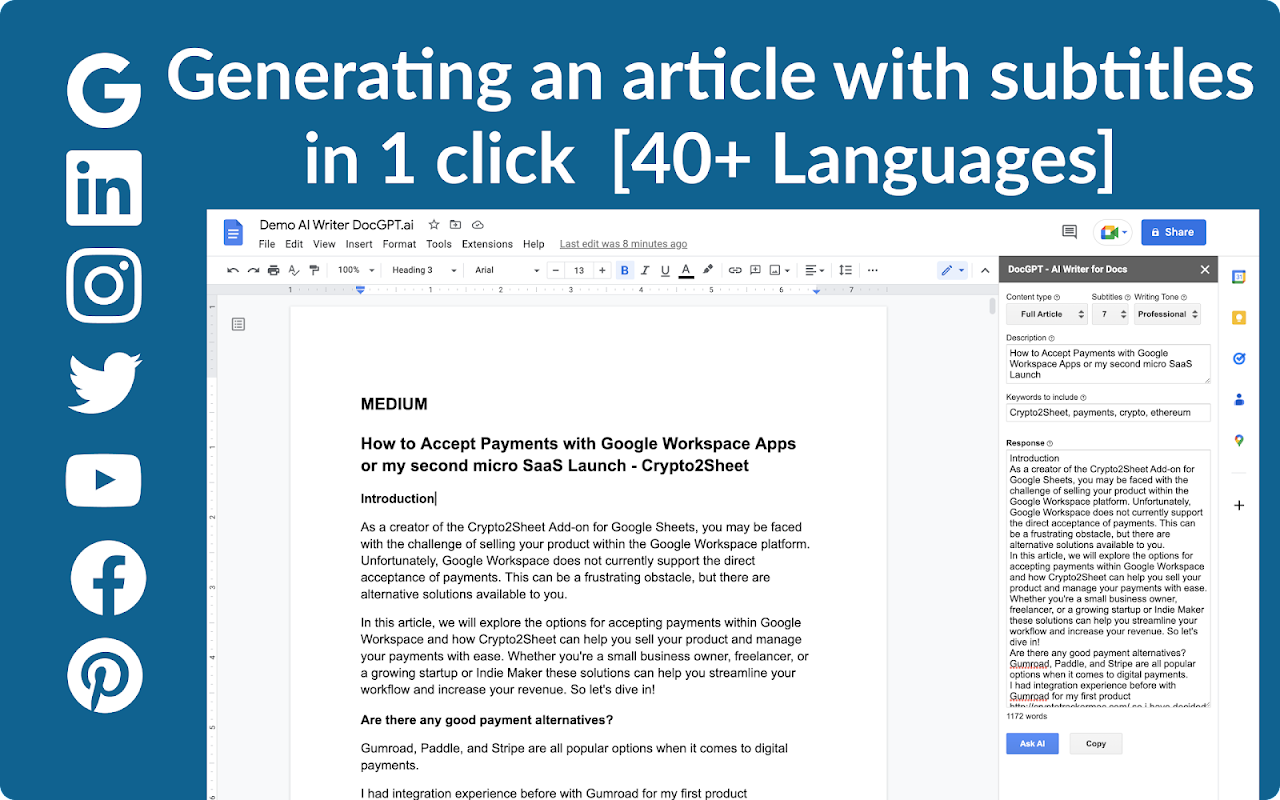
Task: Change Writing Tone from Professional
Action: (x=1167, y=314)
